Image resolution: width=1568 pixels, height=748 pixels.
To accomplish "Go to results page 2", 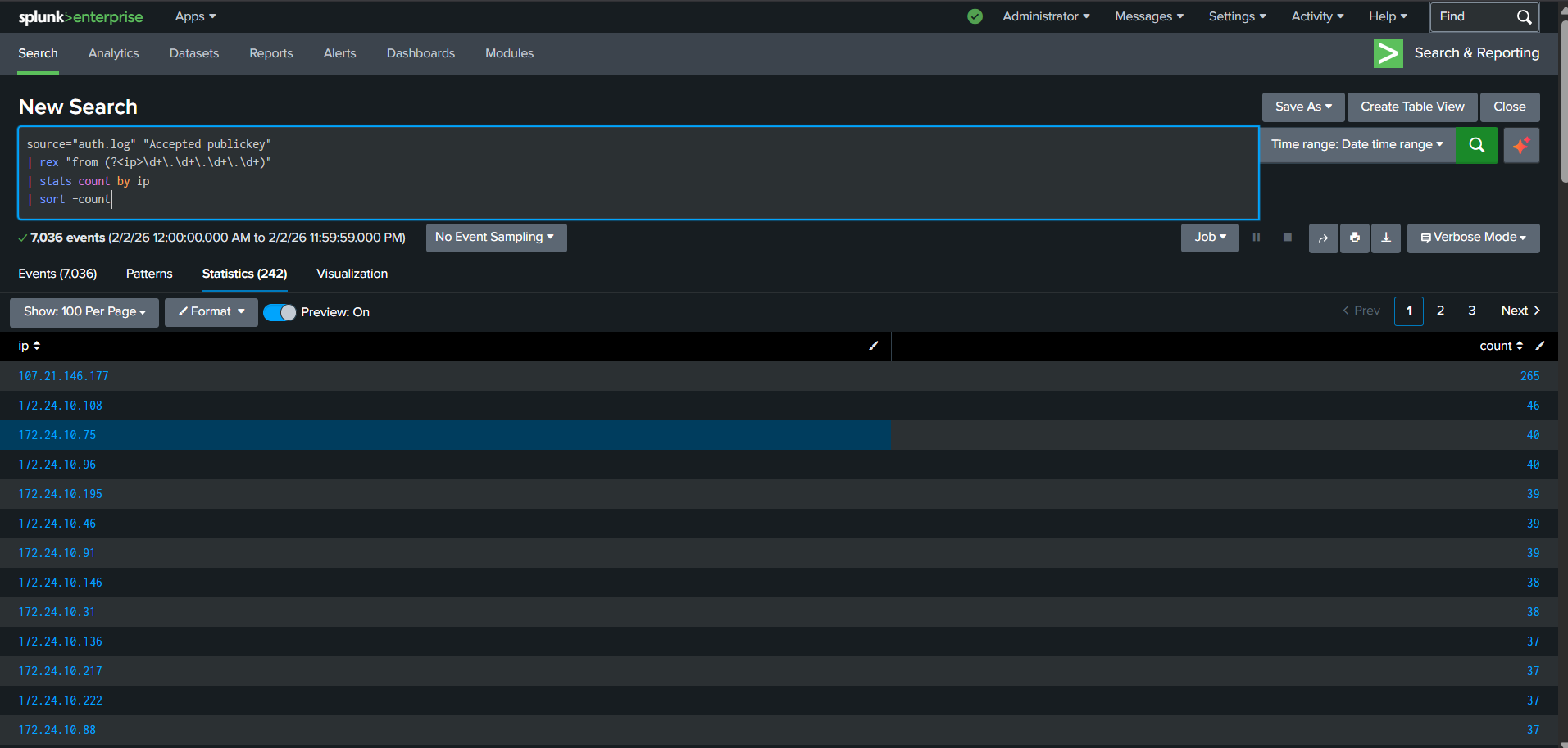I will coord(1440,311).
